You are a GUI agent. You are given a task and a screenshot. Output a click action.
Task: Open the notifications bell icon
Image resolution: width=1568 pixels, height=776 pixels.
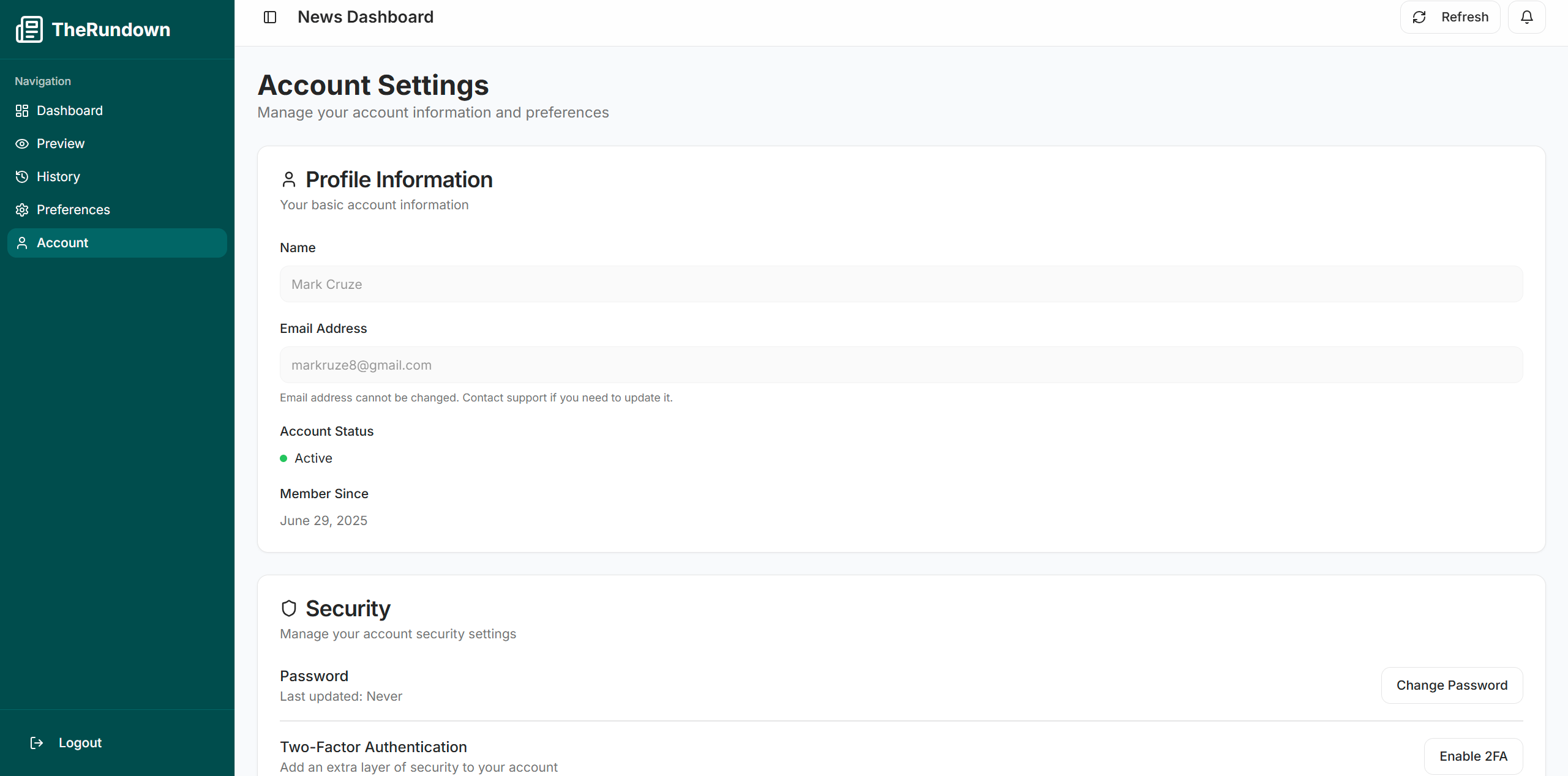(x=1526, y=17)
